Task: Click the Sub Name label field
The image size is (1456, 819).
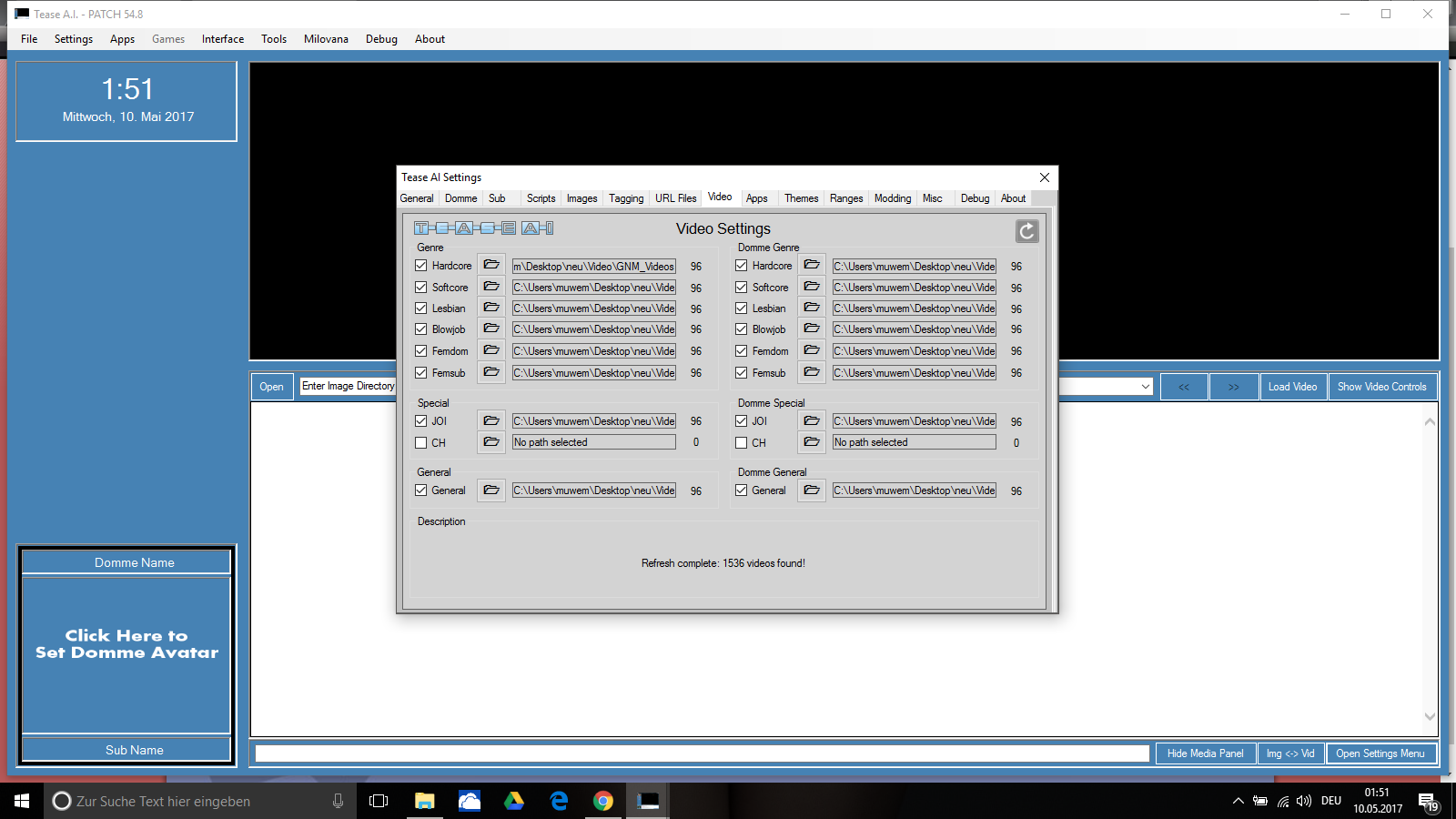Action: pos(126,750)
